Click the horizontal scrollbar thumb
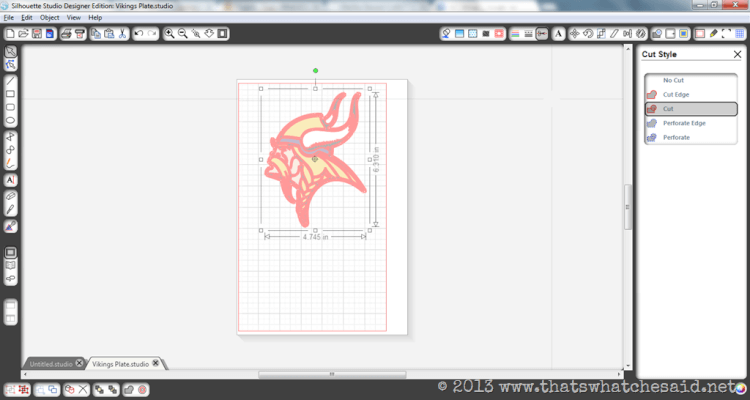Screen dimensions: 750x400 [332, 374]
